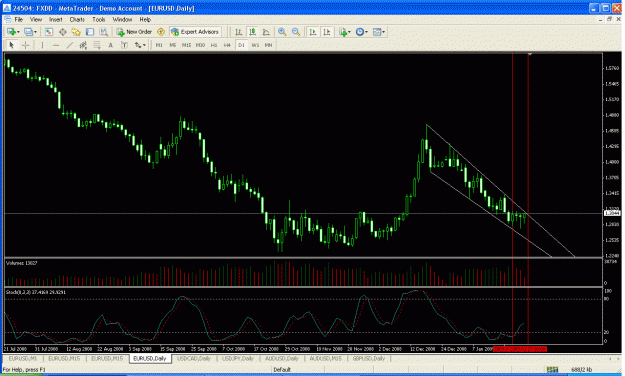
Task: Select the MN monthly timeframe button
Action: [x=269, y=45]
